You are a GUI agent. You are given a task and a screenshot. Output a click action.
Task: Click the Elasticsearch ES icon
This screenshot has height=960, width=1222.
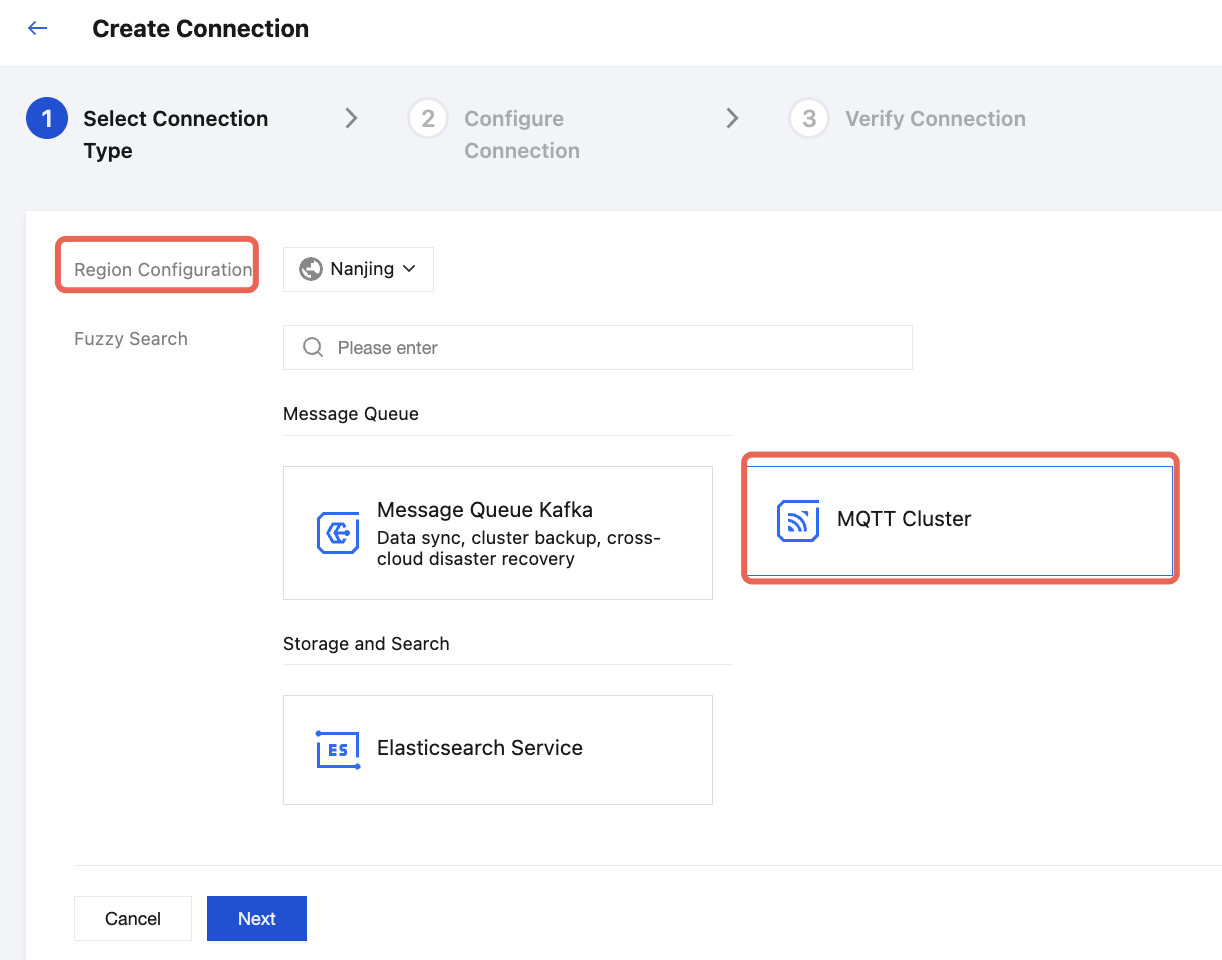tap(337, 749)
